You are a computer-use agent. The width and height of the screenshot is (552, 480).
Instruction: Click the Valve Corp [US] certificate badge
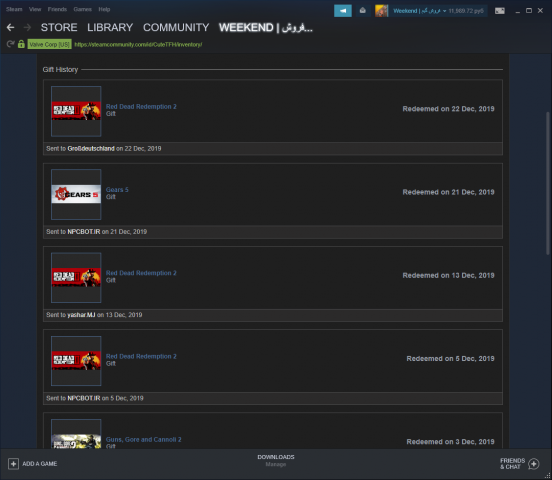[50, 44]
